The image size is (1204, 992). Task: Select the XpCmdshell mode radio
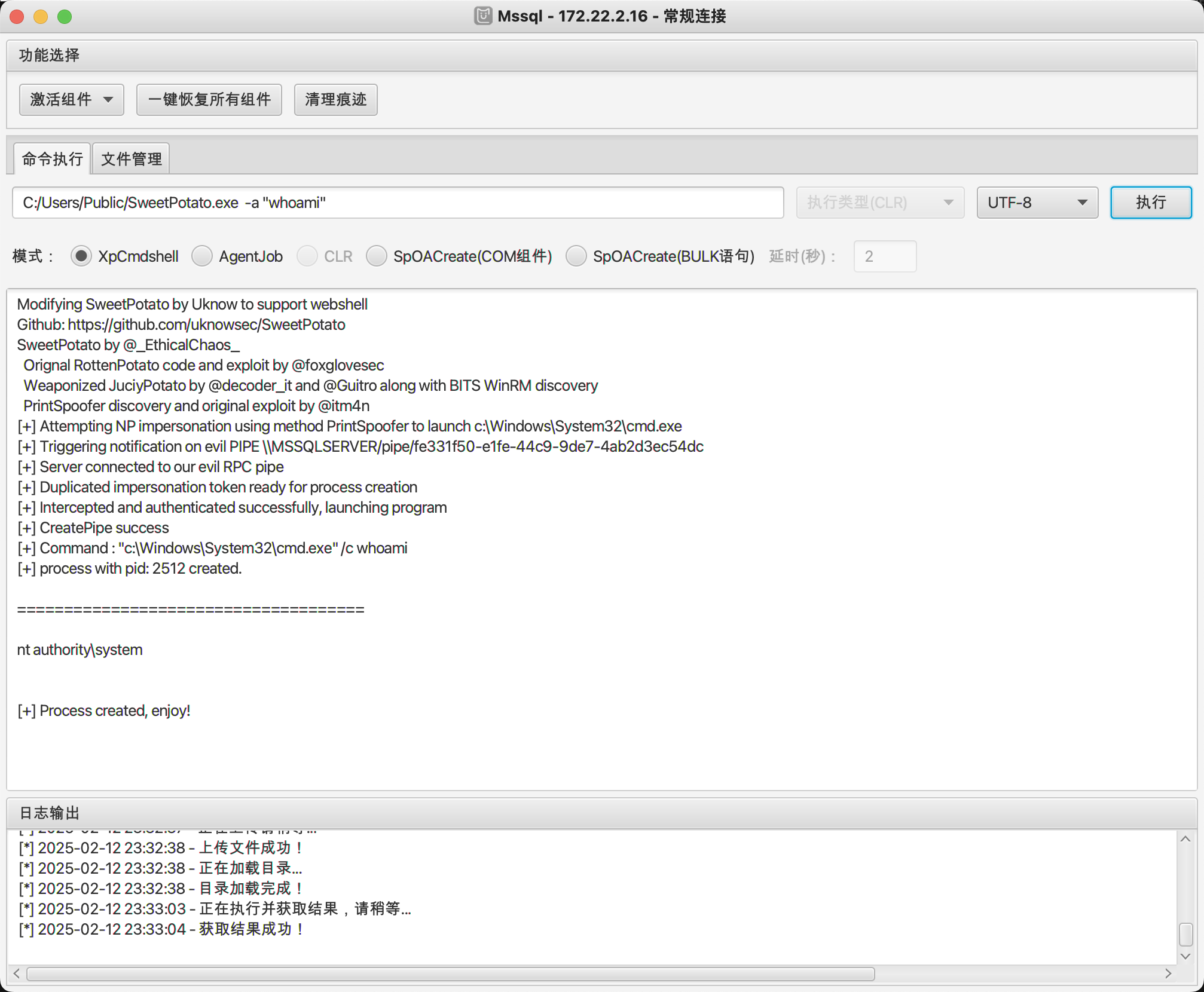click(81, 256)
